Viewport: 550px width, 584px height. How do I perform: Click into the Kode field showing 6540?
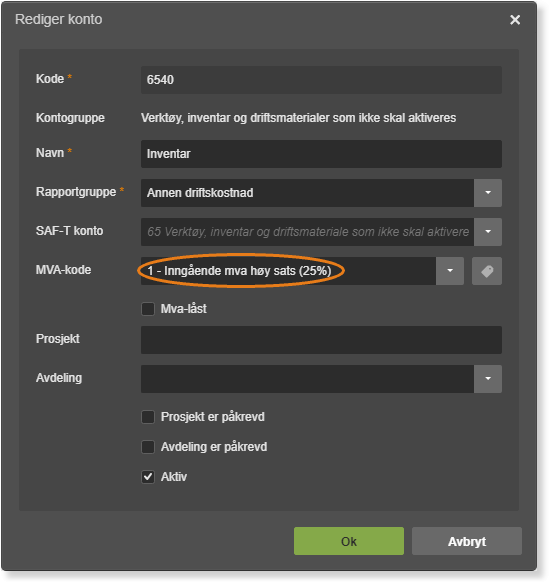[321, 80]
